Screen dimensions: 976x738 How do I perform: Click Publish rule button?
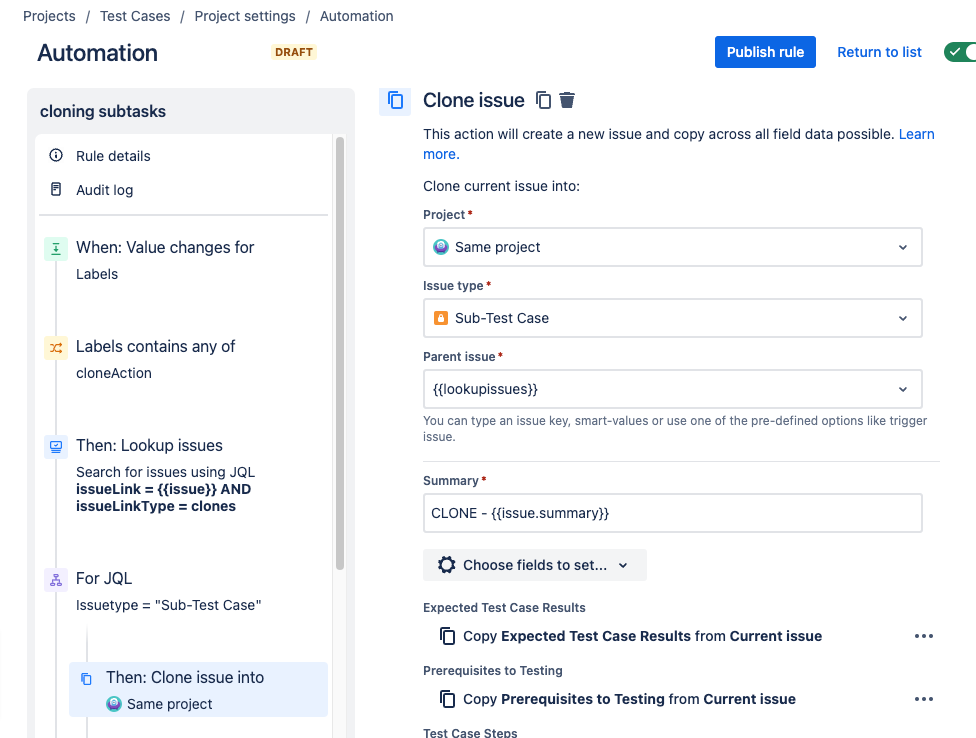765,52
